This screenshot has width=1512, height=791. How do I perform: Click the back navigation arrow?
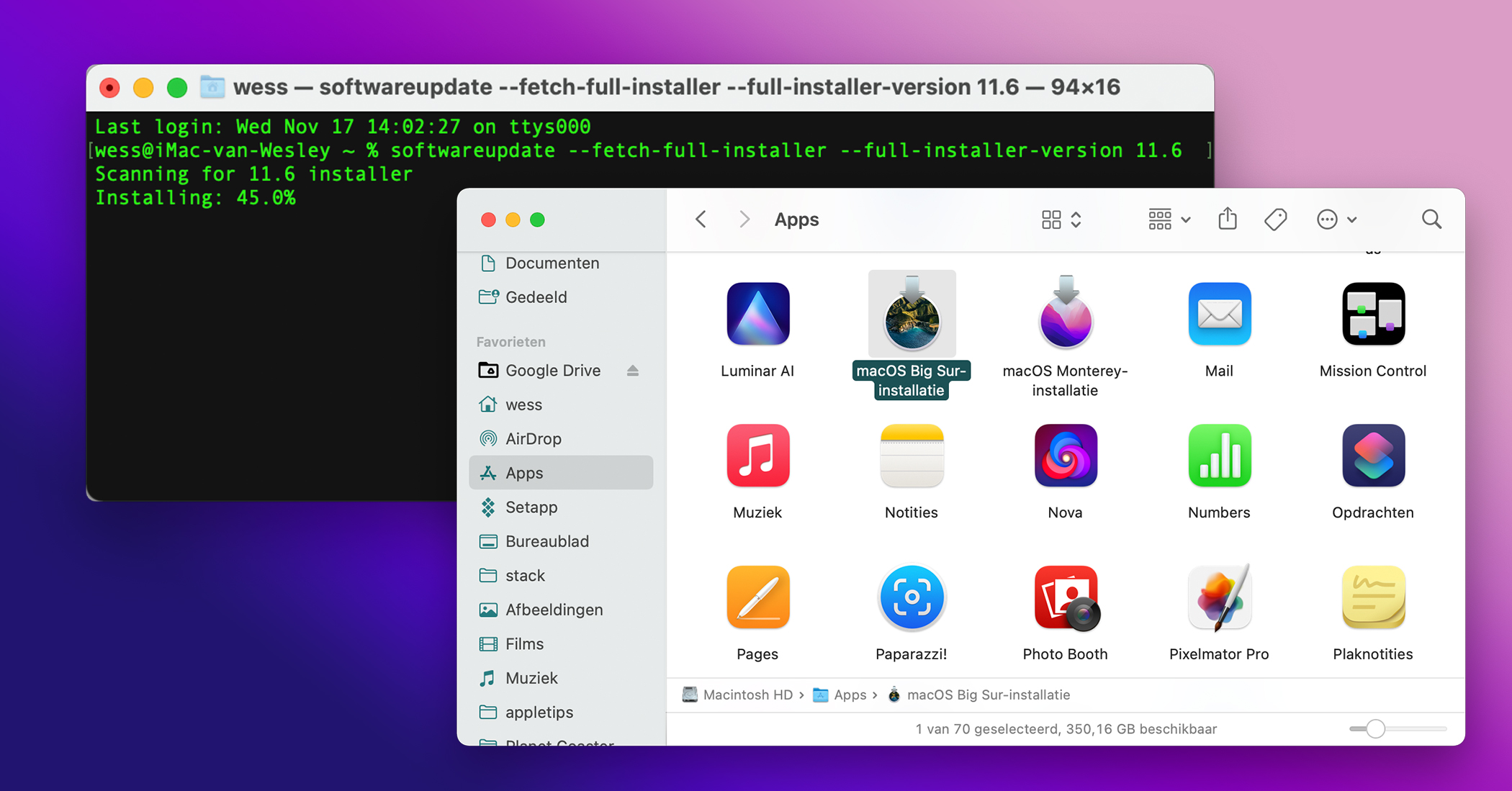tap(701, 219)
